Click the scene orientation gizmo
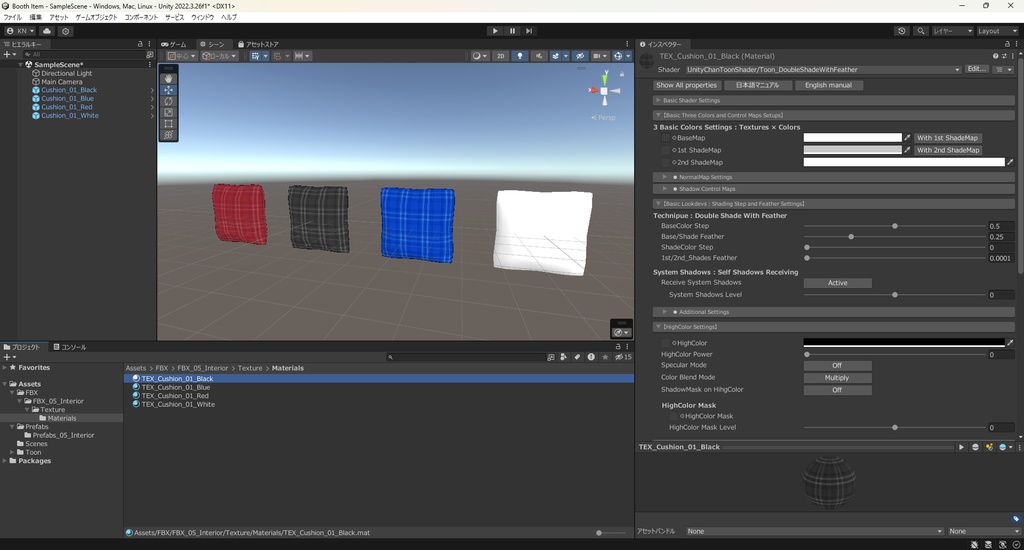1024x550 pixels. (x=604, y=90)
